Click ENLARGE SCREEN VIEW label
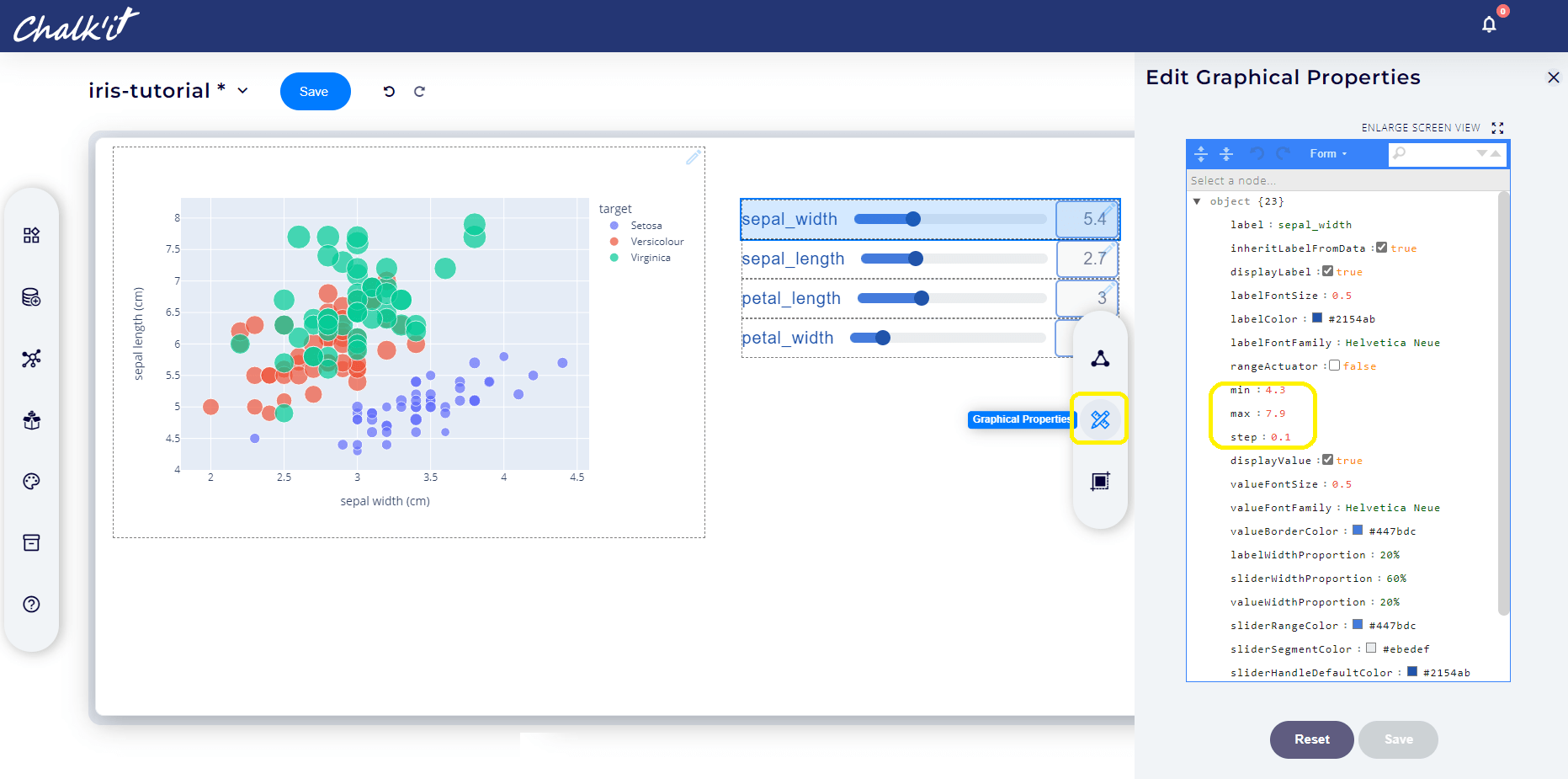1568x779 pixels. pyautogui.click(x=1421, y=128)
